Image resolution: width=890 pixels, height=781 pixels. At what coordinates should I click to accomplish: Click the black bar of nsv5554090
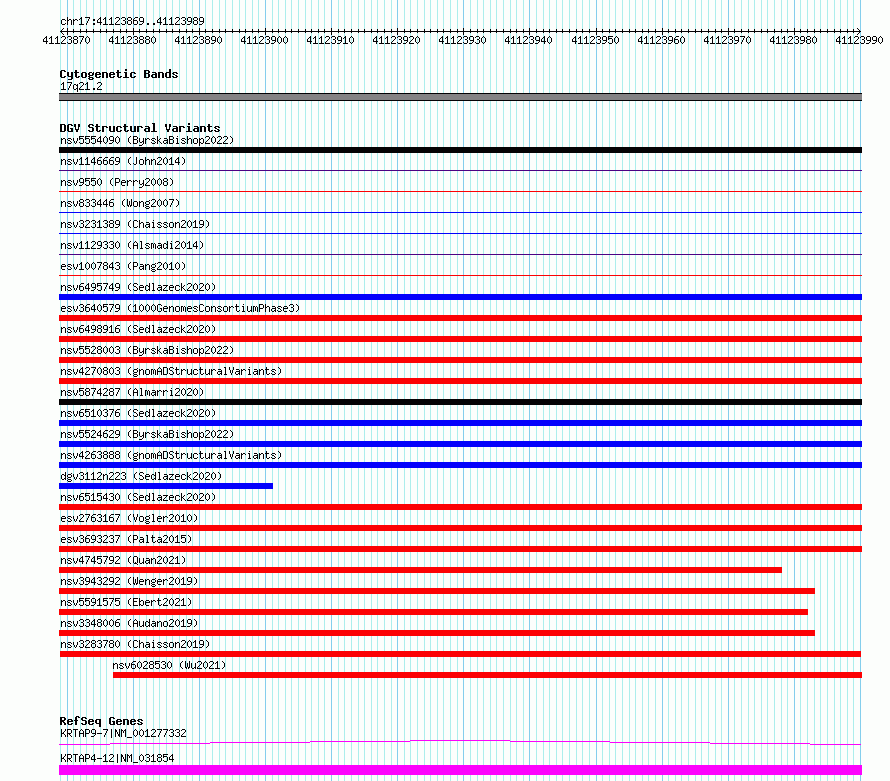click(x=460, y=150)
